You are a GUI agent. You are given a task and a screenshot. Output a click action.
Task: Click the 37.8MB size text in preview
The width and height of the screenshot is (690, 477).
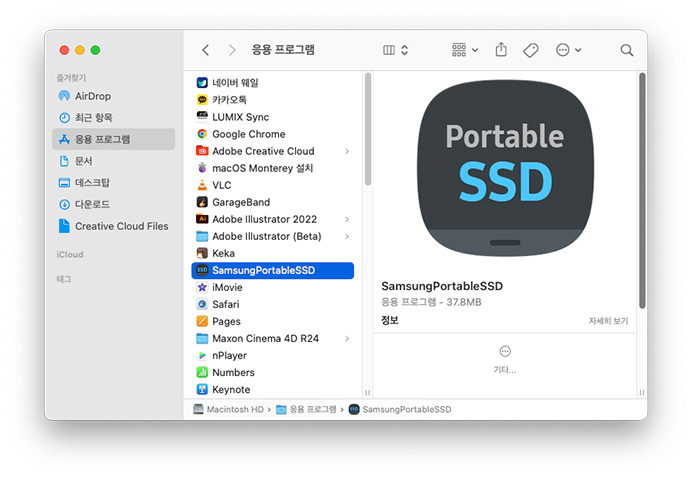(464, 302)
